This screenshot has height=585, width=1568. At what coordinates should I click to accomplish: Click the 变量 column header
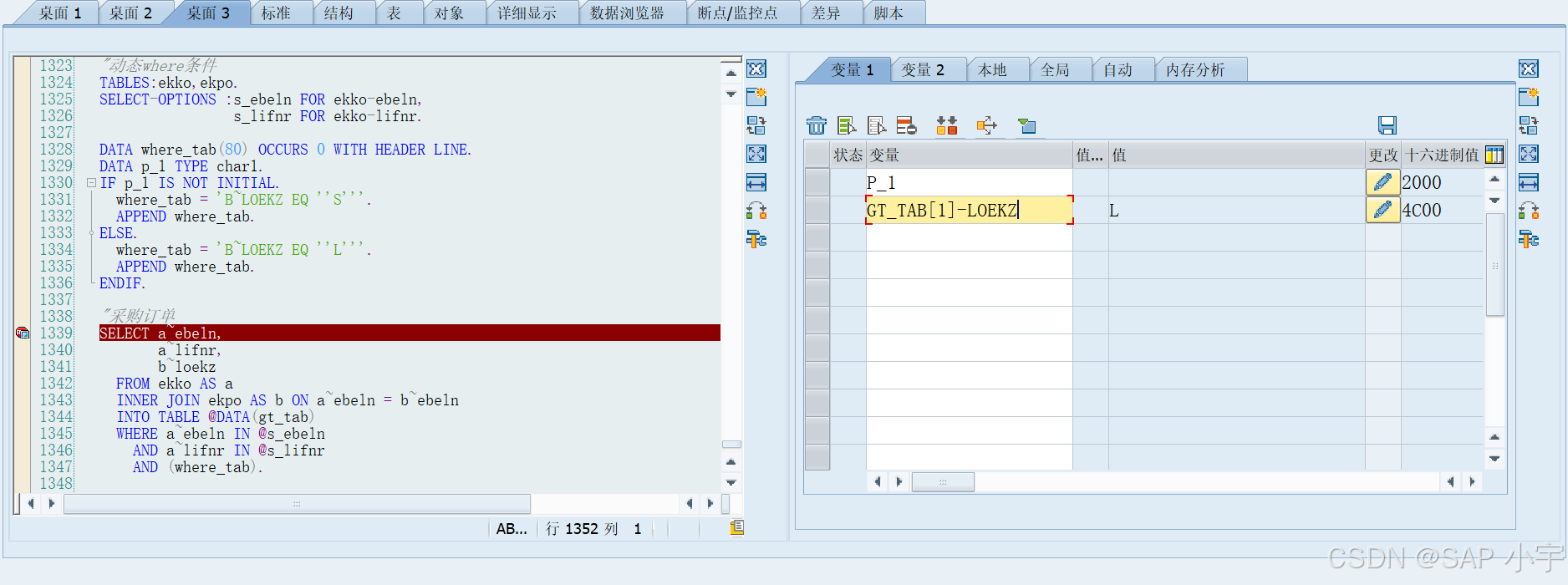click(x=969, y=155)
